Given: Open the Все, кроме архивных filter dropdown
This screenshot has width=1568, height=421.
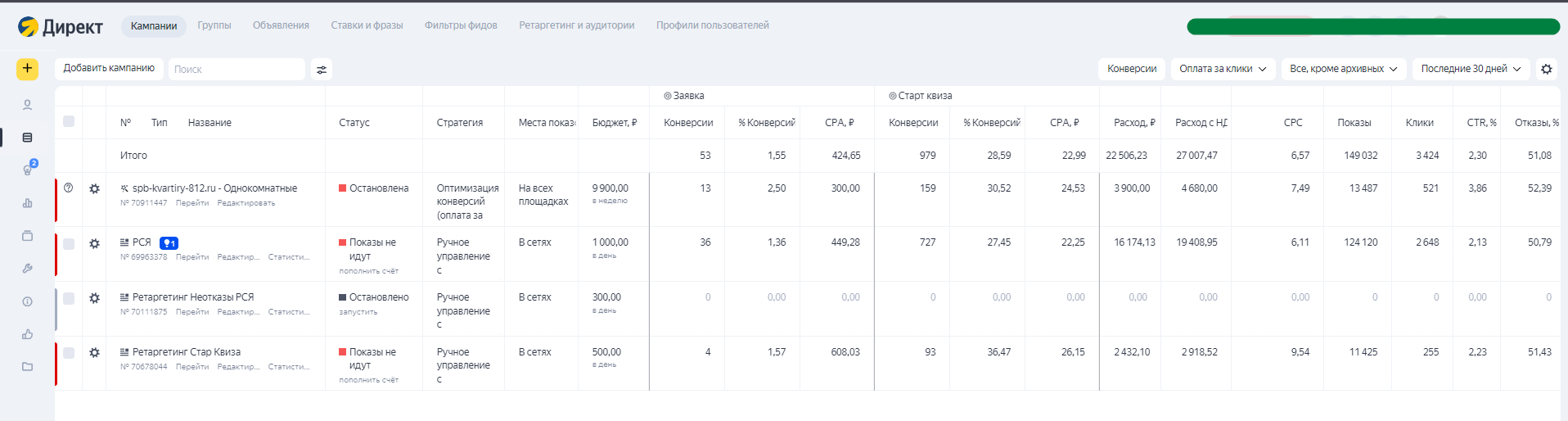Looking at the screenshot, I should 1343,69.
